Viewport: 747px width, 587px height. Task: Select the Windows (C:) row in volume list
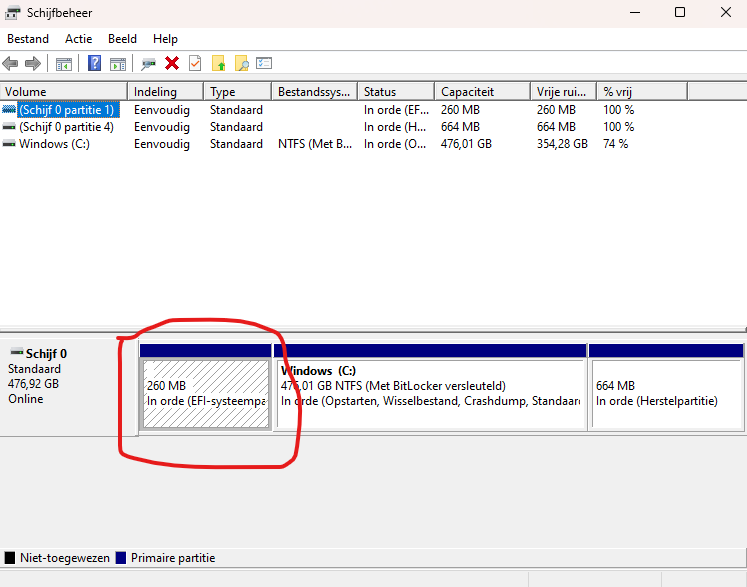click(x=54, y=144)
